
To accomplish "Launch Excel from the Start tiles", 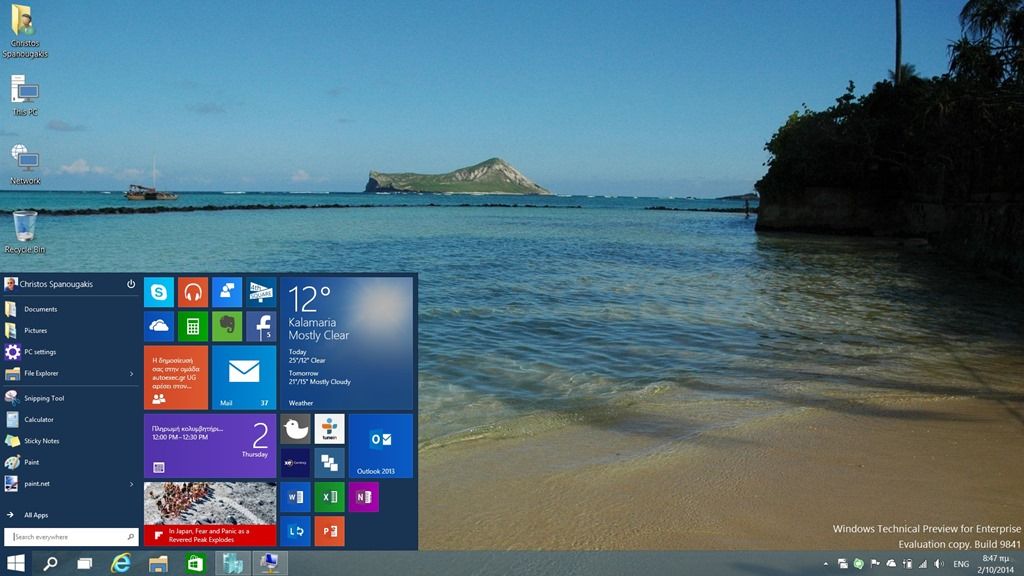I will coord(329,497).
